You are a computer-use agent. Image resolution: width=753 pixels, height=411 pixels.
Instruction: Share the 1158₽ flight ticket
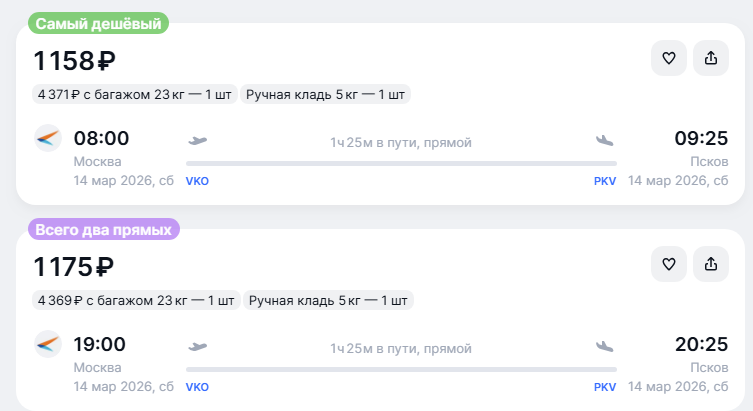point(711,58)
